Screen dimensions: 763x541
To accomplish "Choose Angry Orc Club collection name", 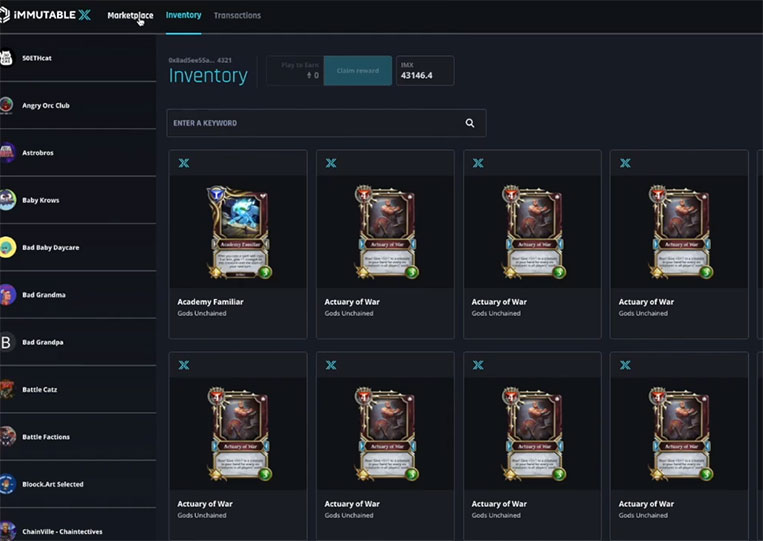I will pos(46,105).
